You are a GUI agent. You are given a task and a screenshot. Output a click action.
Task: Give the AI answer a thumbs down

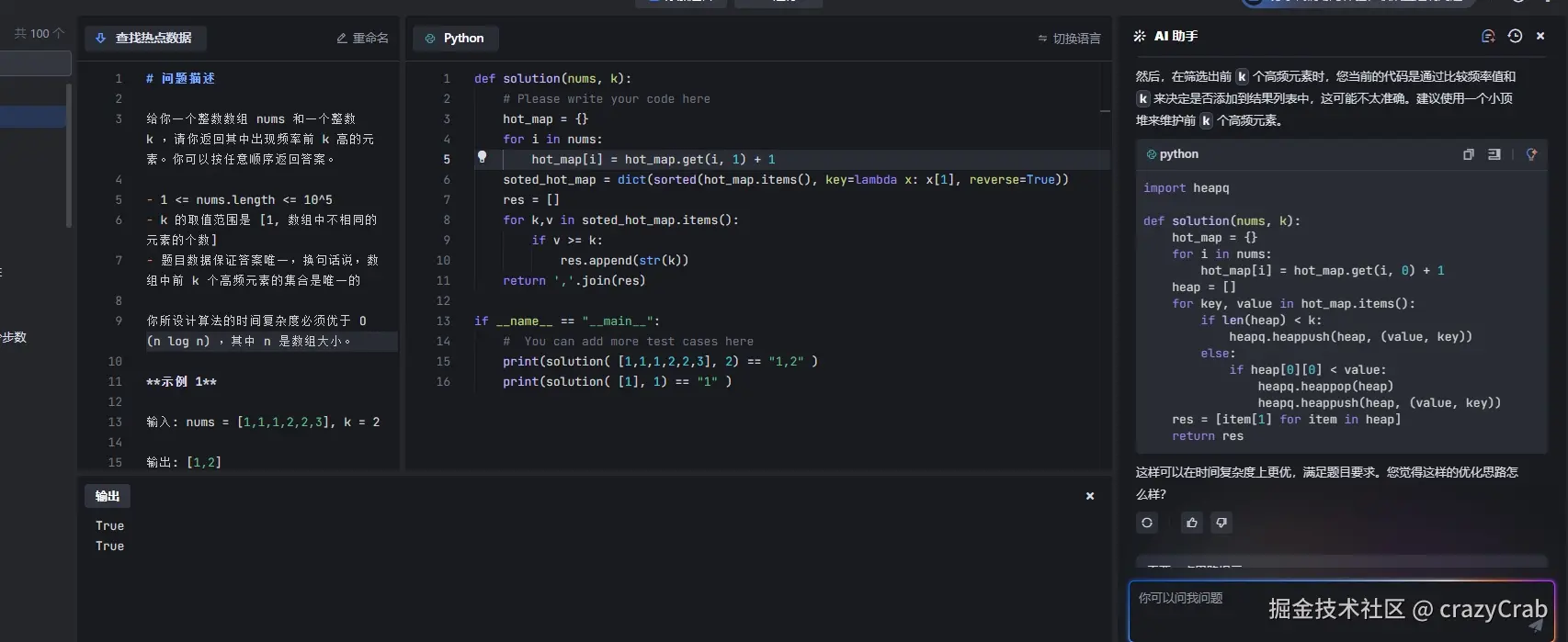click(x=1221, y=523)
